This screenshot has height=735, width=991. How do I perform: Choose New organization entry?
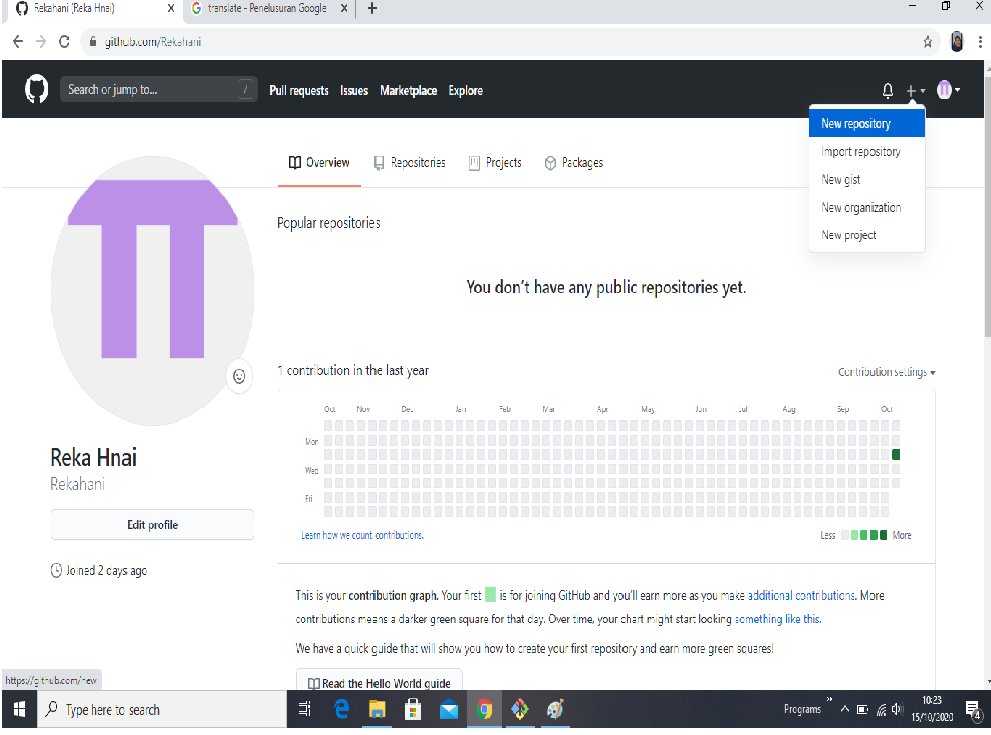[866, 207]
